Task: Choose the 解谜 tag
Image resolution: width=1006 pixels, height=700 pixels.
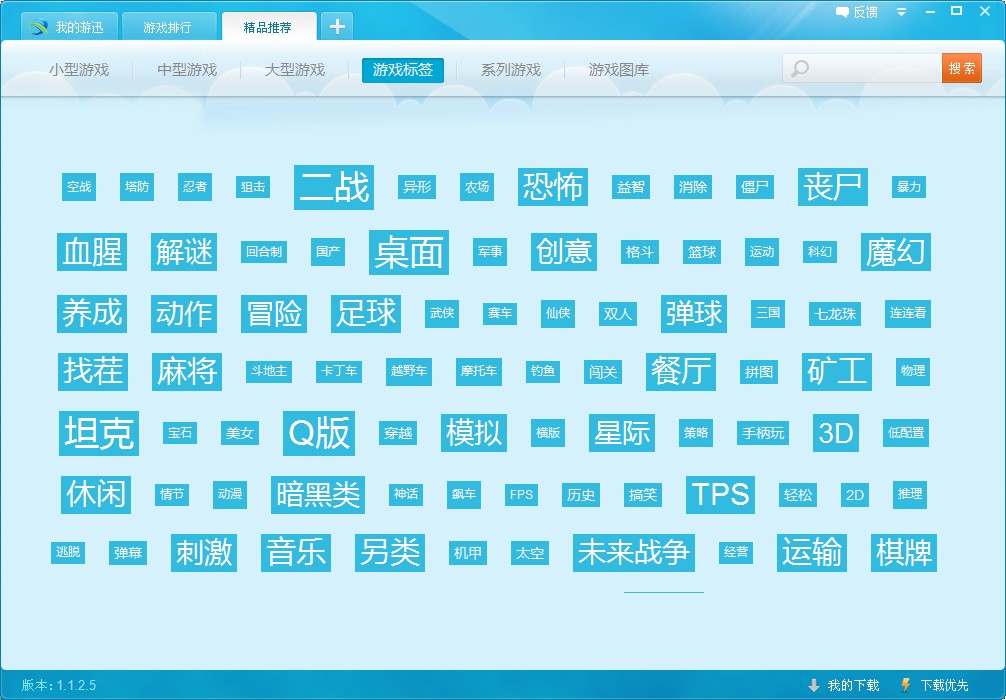Action: point(183,252)
